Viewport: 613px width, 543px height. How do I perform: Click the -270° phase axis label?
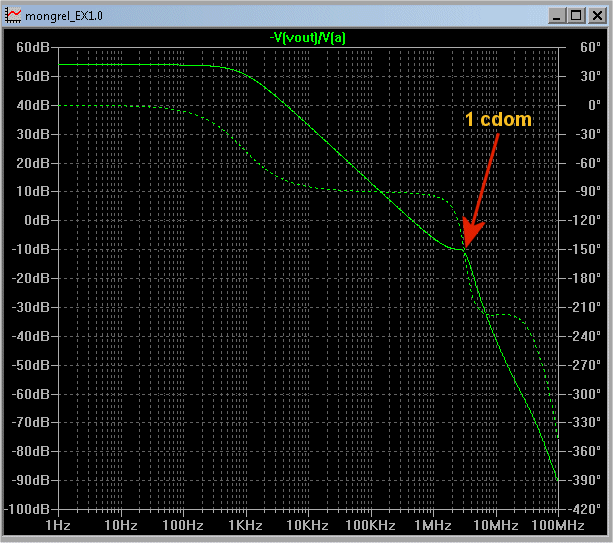click(584, 365)
